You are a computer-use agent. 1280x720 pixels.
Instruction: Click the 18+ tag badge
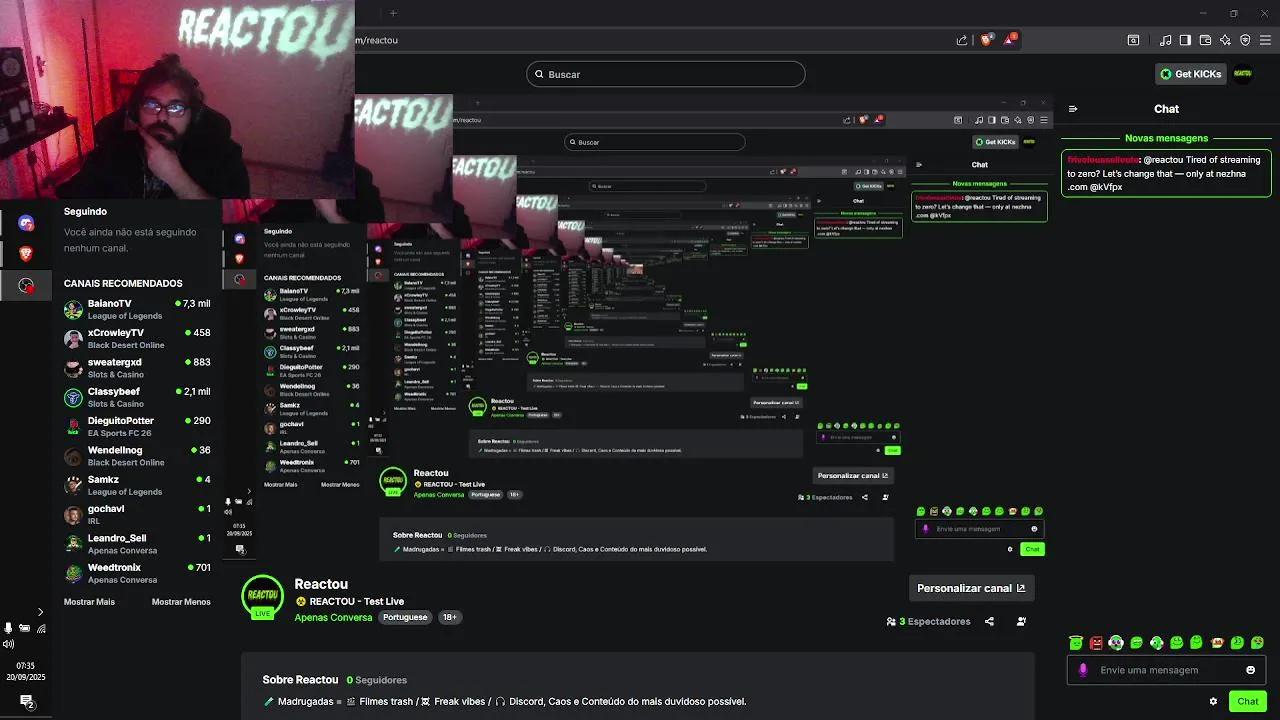[450, 617]
